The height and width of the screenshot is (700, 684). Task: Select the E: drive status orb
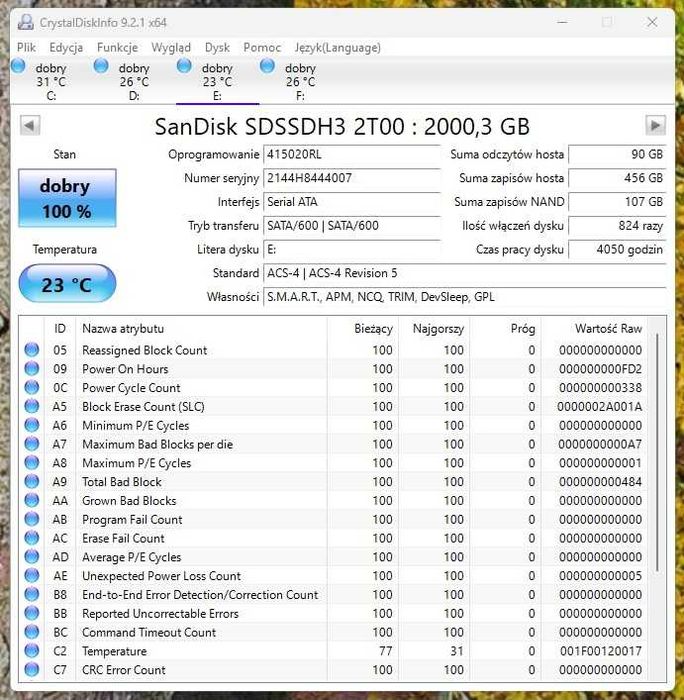pyautogui.click(x=184, y=66)
